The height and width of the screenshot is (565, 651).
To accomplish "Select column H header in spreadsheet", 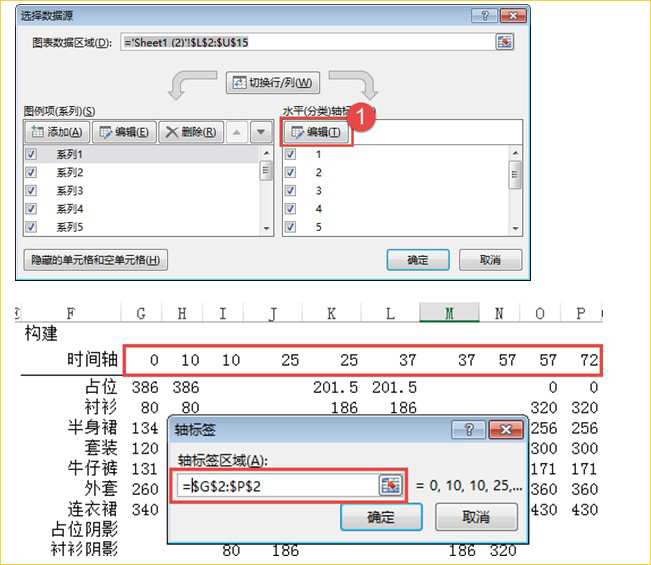I will (182, 313).
